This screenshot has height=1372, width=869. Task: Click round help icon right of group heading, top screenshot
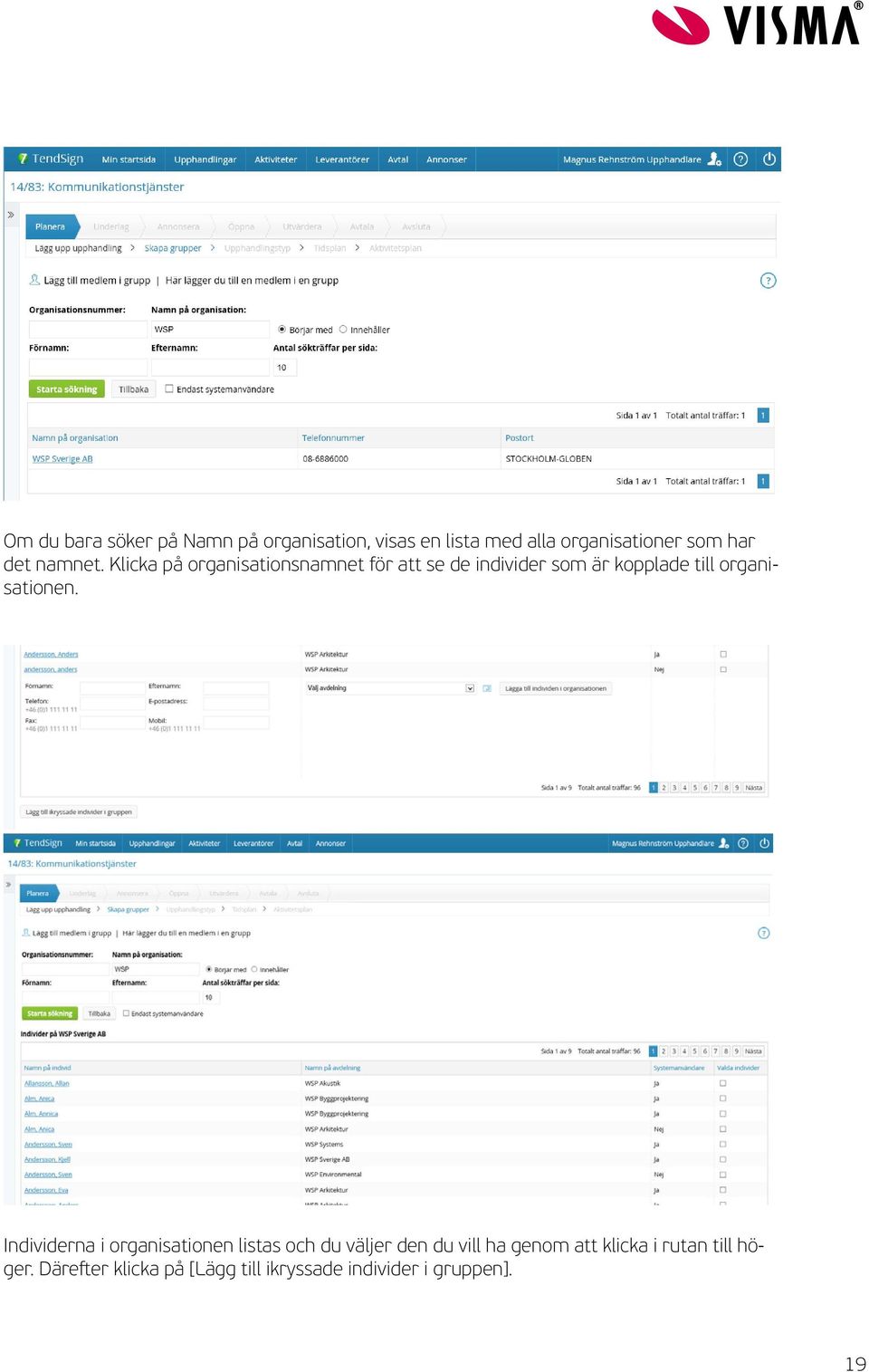(x=768, y=281)
